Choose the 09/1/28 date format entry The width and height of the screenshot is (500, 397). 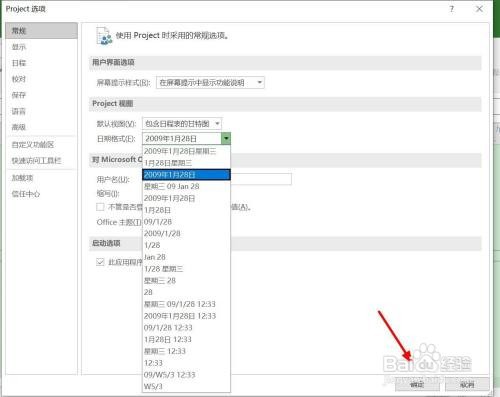(x=186, y=222)
